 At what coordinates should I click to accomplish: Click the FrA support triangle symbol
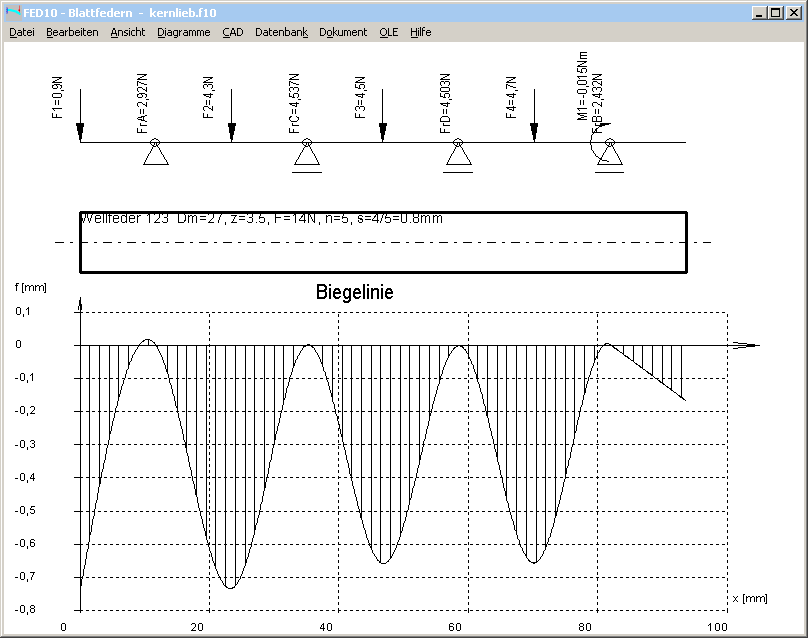pos(155,154)
